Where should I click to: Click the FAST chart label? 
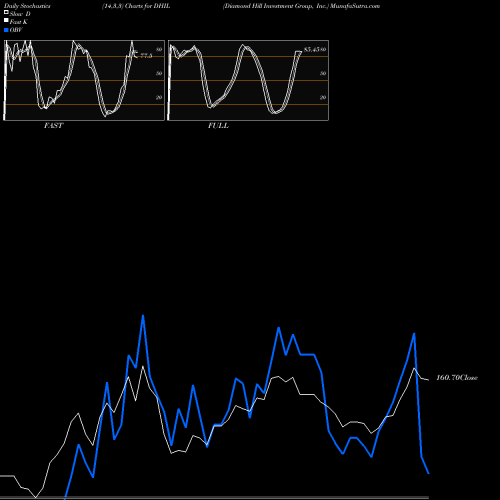coord(53,126)
